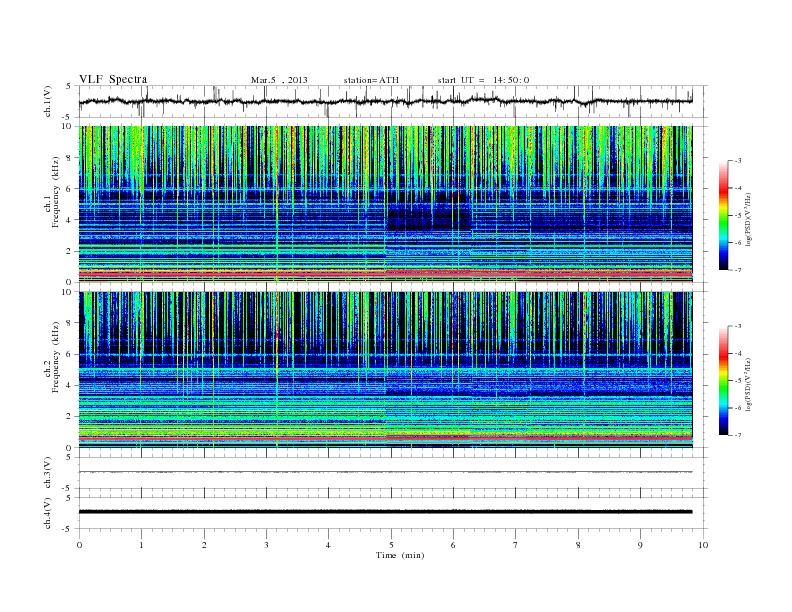Click the '-5' label on ch.1 color bar

tap(738, 216)
